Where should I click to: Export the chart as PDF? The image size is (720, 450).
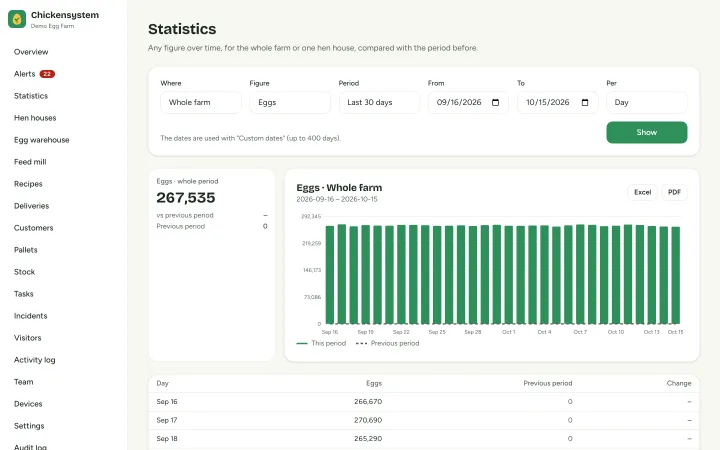[x=674, y=192]
